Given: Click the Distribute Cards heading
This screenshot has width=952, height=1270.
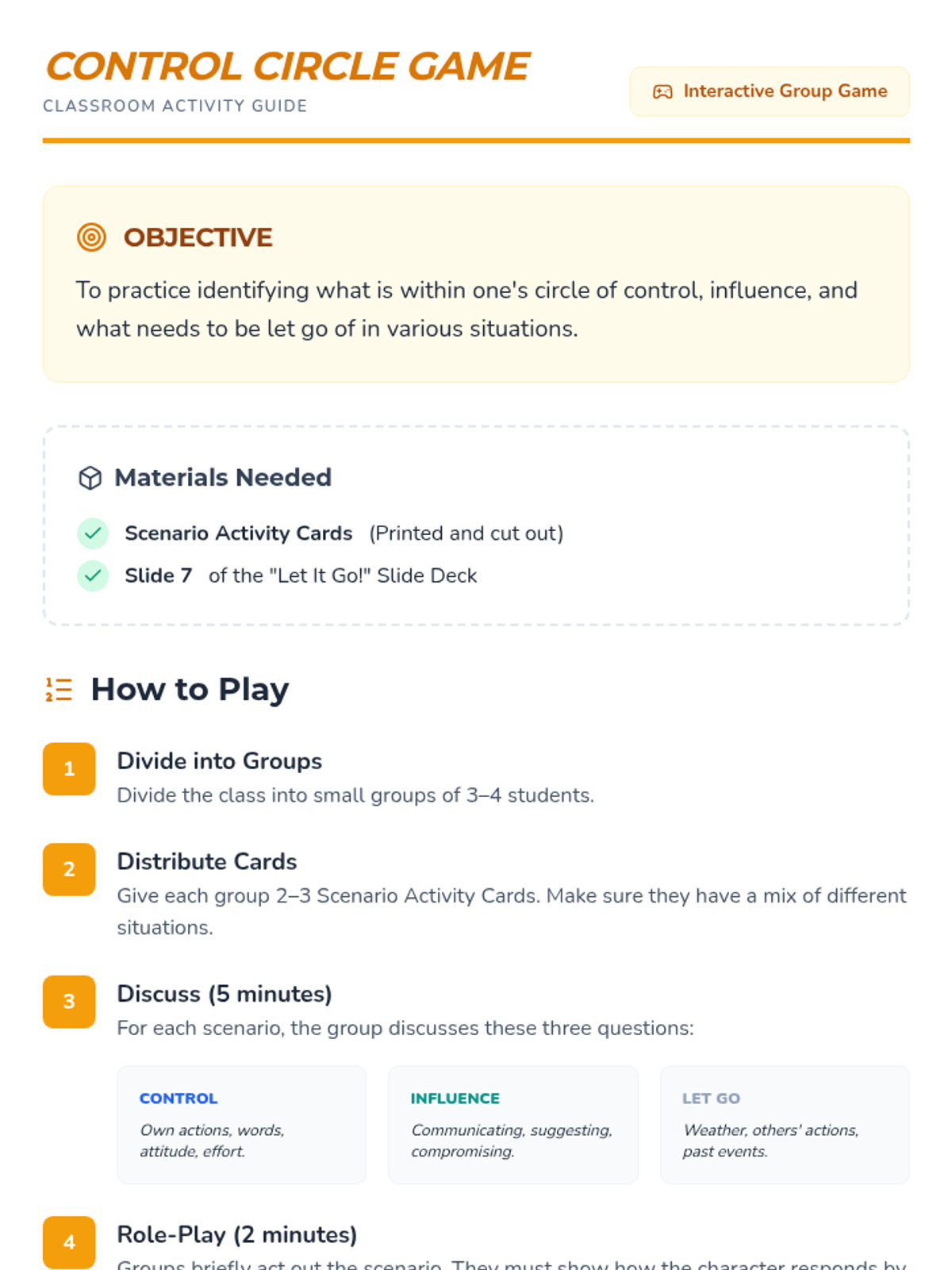Looking at the screenshot, I should point(207,862).
